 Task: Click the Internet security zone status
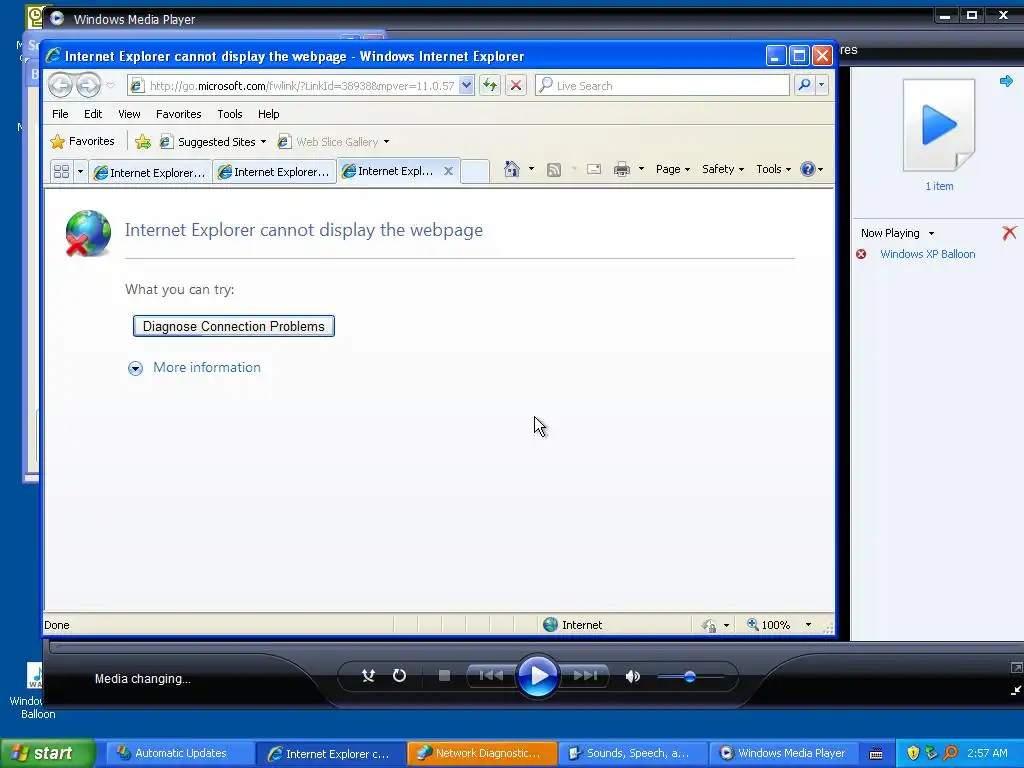pyautogui.click(x=573, y=625)
